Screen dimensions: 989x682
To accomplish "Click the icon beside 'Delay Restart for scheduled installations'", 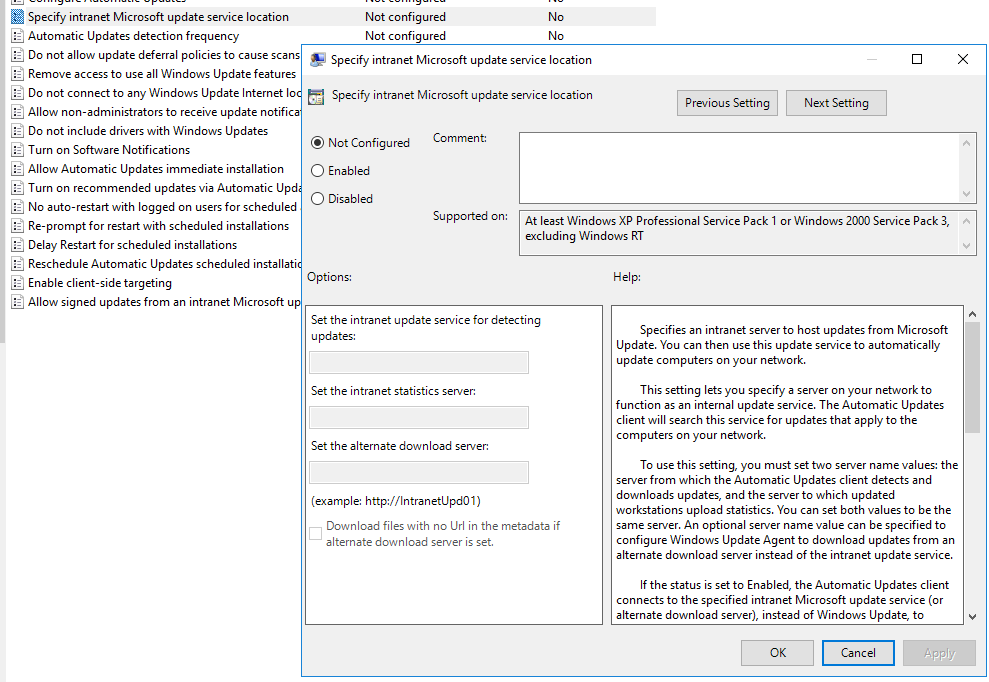I will tap(18, 245).
